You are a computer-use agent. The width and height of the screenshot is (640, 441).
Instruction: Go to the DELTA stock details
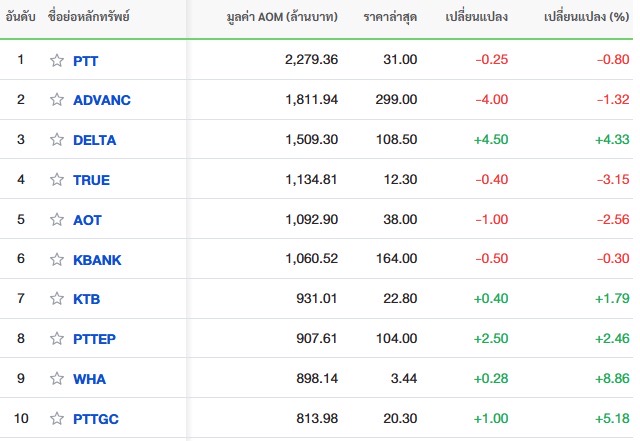point(94,140)
